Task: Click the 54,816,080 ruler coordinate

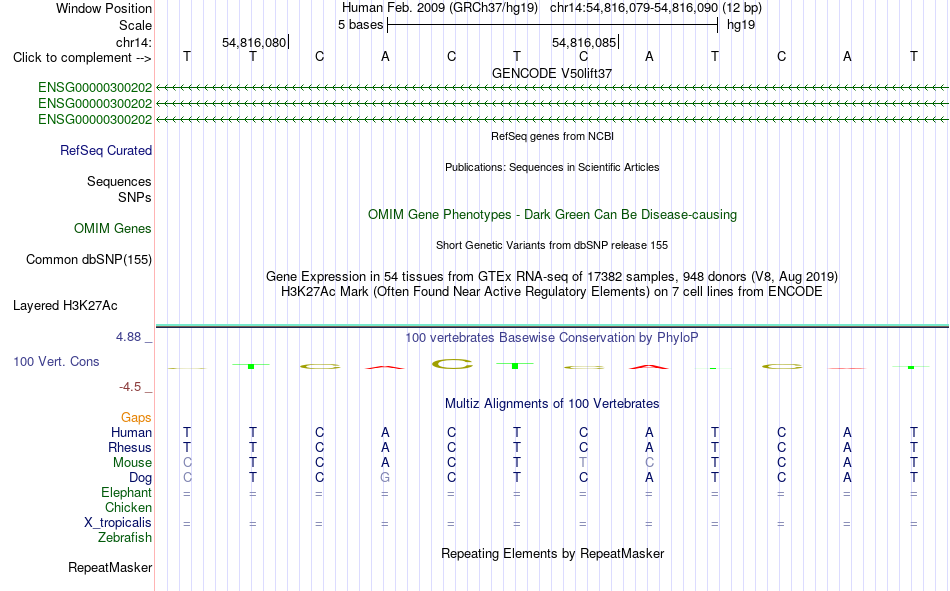Action: (x=254, y=42)
